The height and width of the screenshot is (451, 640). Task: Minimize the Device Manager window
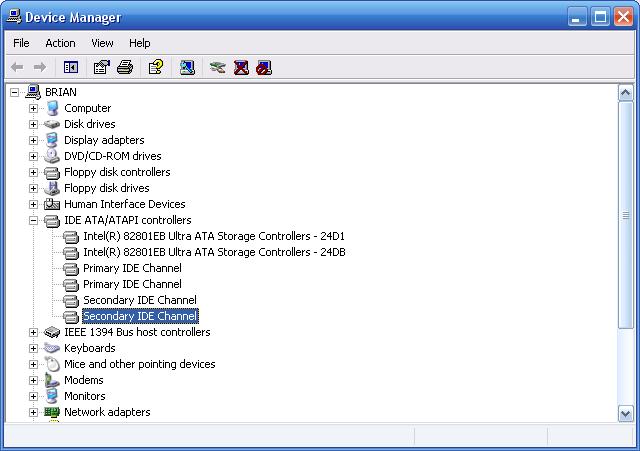(577, 17)
